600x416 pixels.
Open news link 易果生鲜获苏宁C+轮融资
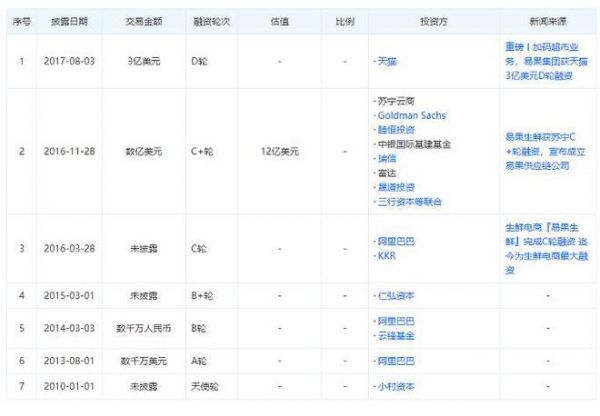coord(545,152)
